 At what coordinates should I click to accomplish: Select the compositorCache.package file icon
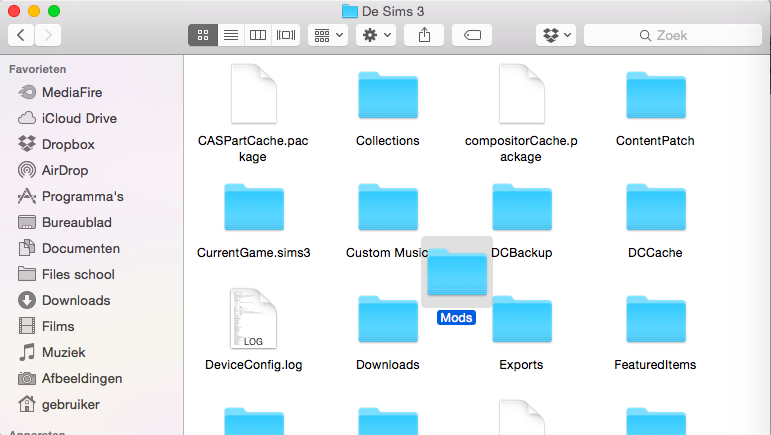coord(522,94)
